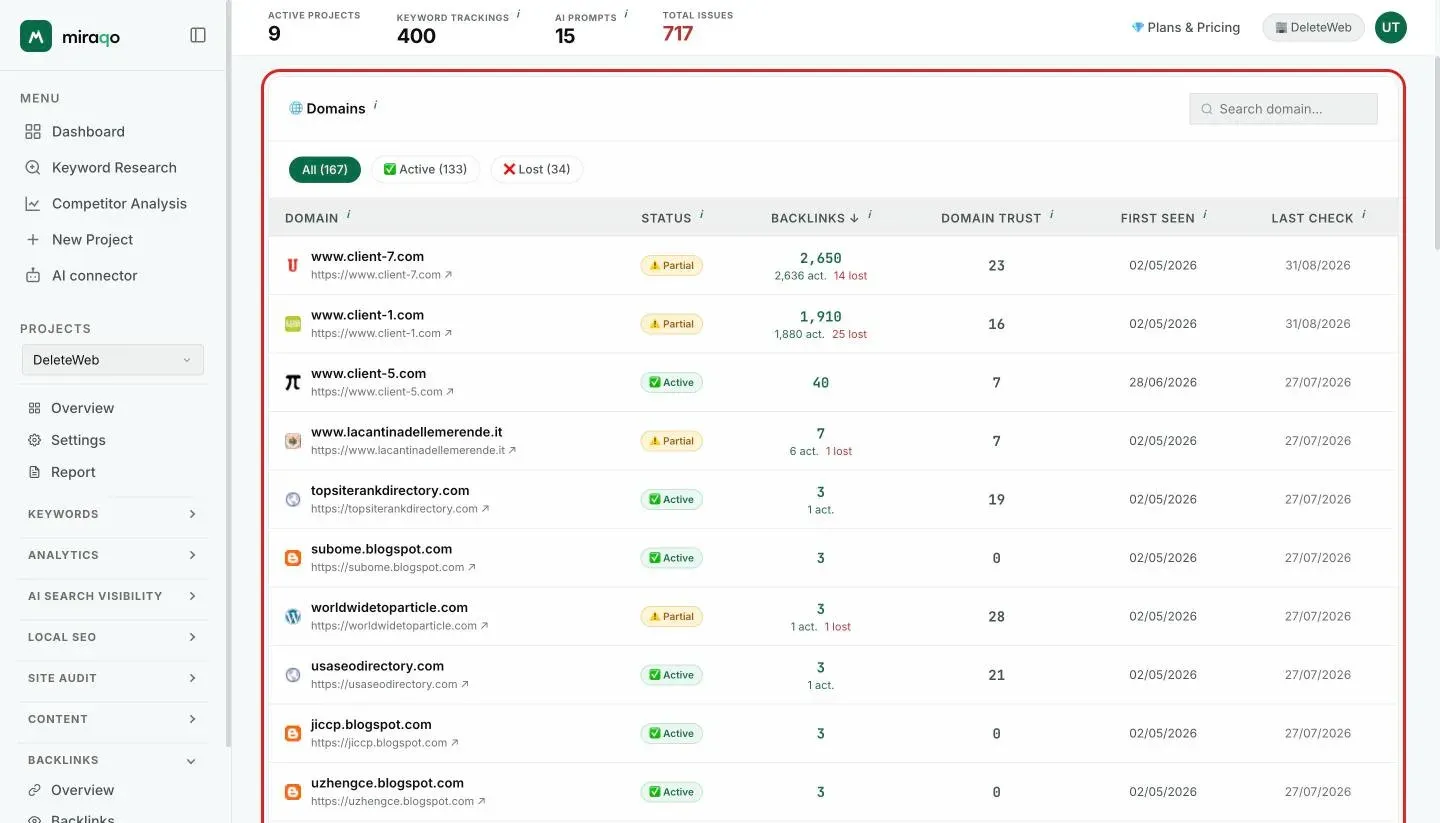Click the DeleteWeb project badge in header

(1313, 27)
